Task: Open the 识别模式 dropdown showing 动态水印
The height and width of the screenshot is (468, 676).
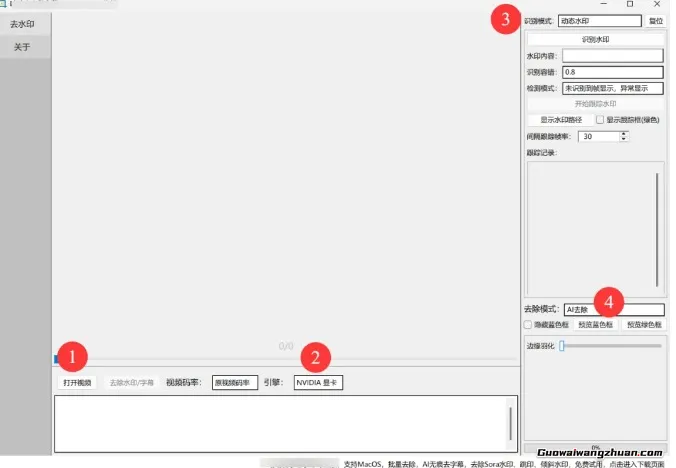Action: pos(599,20)
